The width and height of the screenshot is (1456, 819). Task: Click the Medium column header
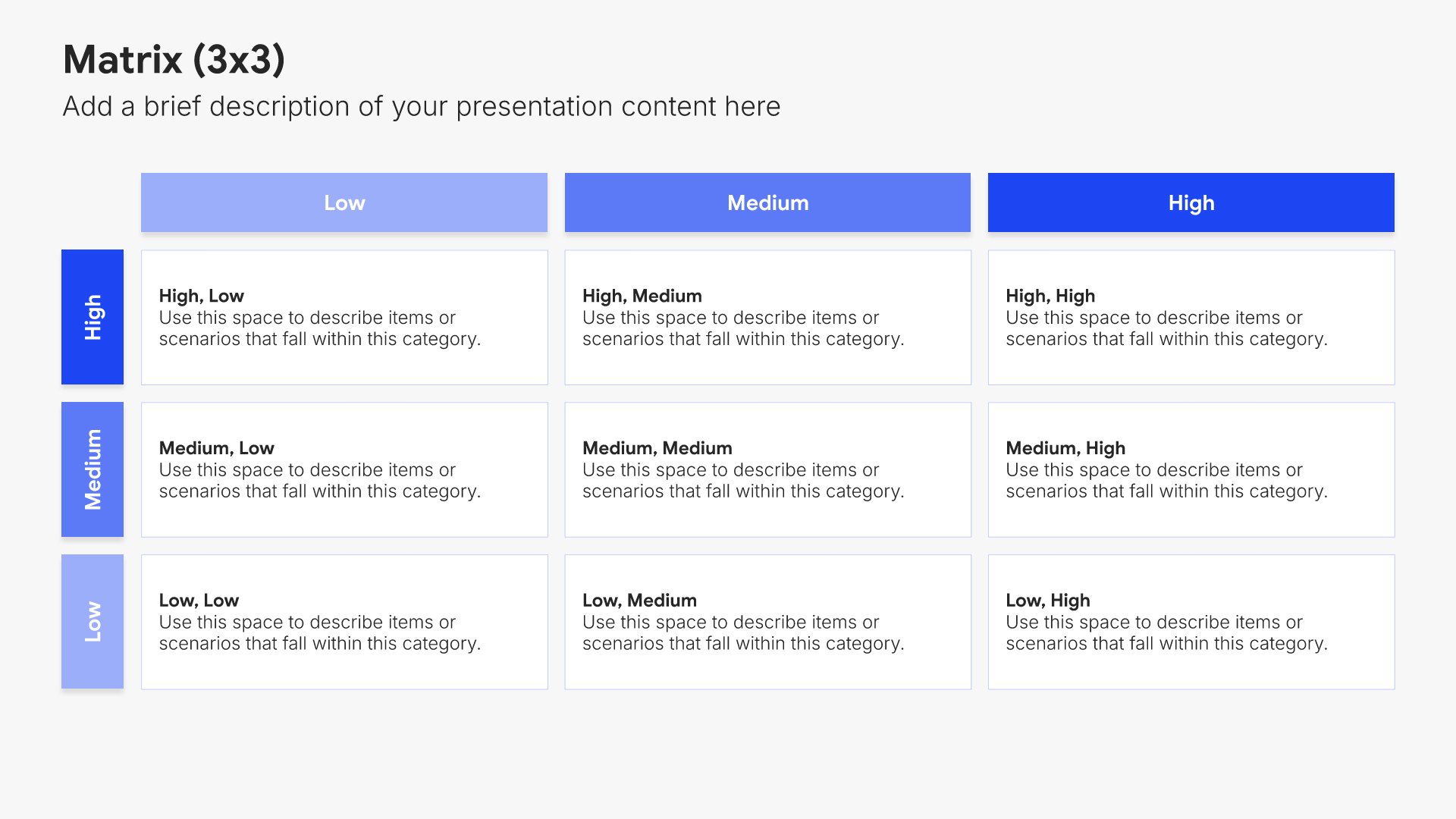point(767,202)
